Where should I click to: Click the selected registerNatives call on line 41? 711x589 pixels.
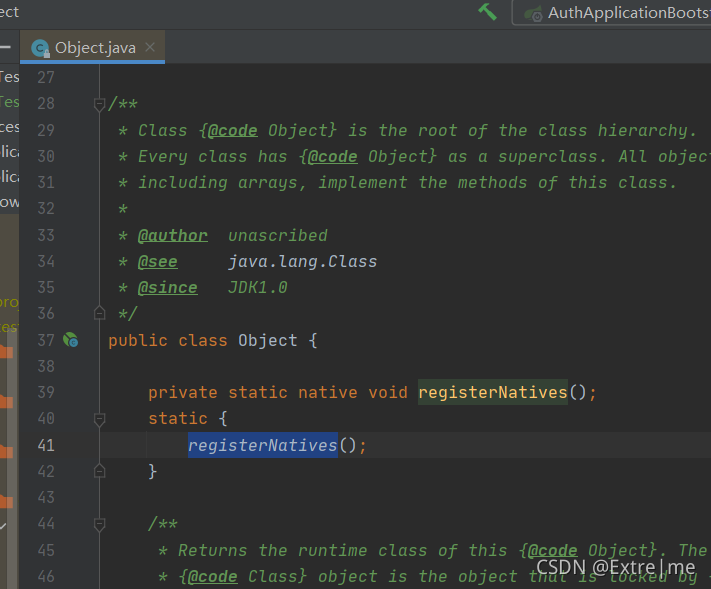[263, 445]
